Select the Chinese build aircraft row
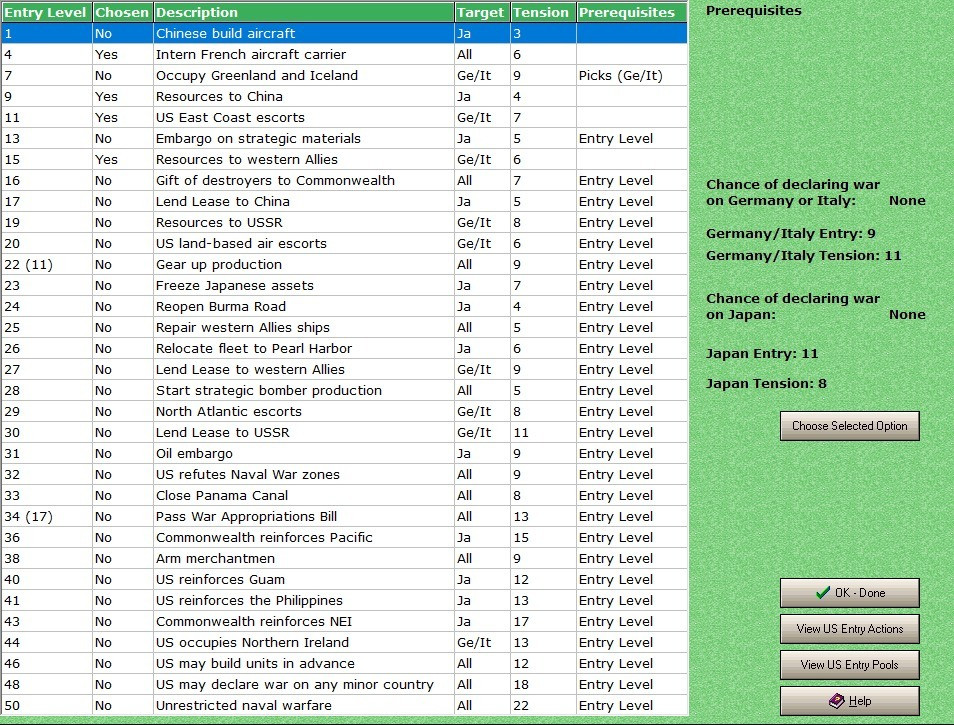 (344, 33)
